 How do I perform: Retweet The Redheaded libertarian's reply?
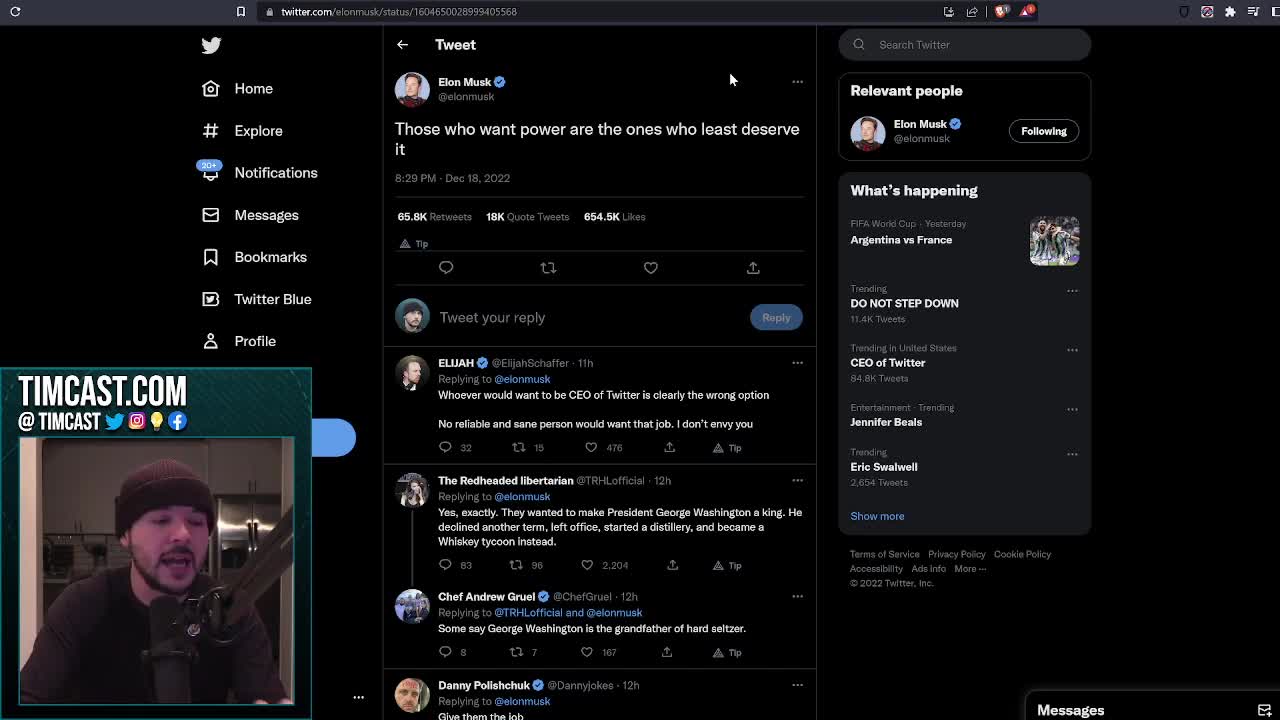click(516, 565)
